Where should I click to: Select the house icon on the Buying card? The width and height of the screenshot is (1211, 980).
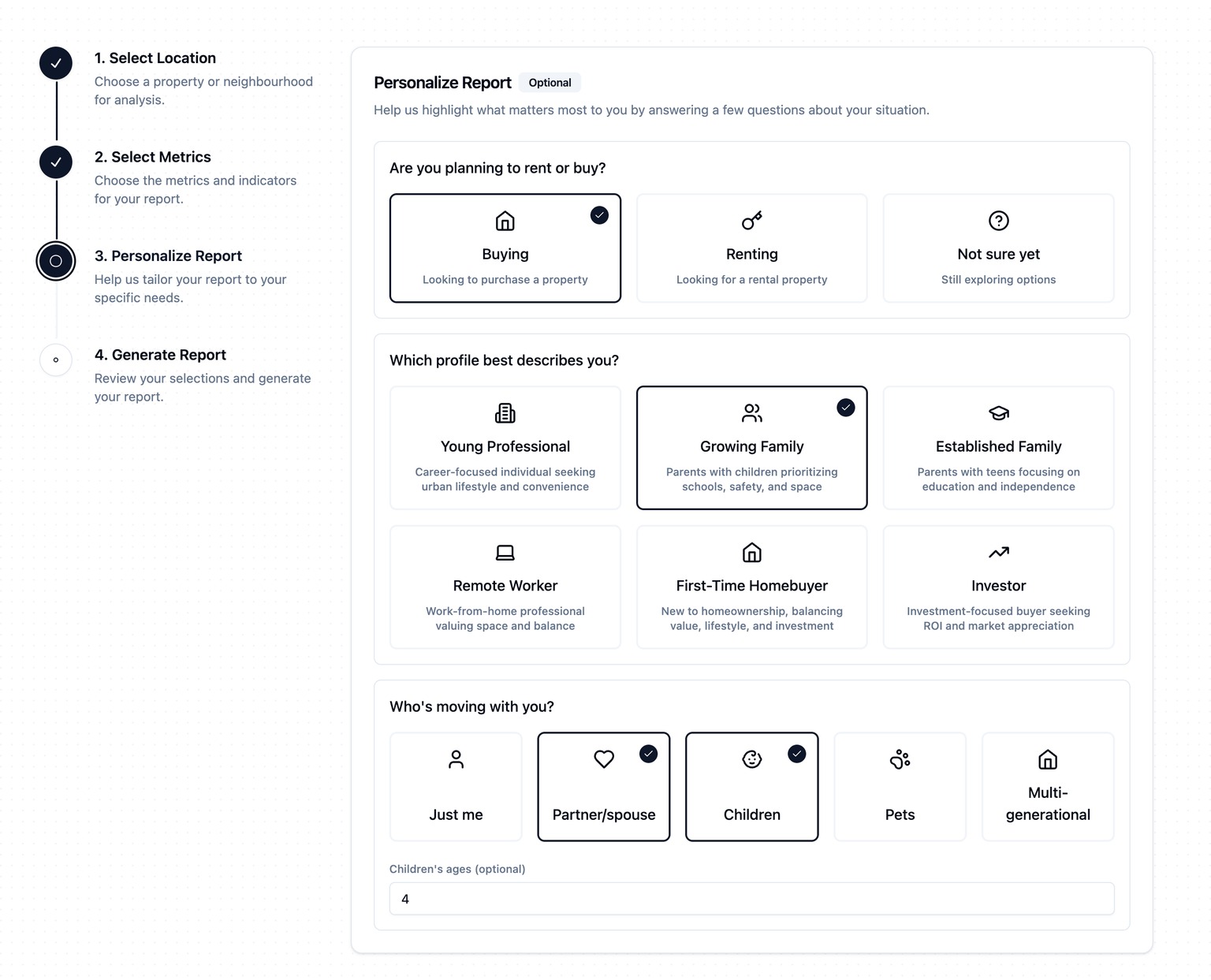[505, 221]
